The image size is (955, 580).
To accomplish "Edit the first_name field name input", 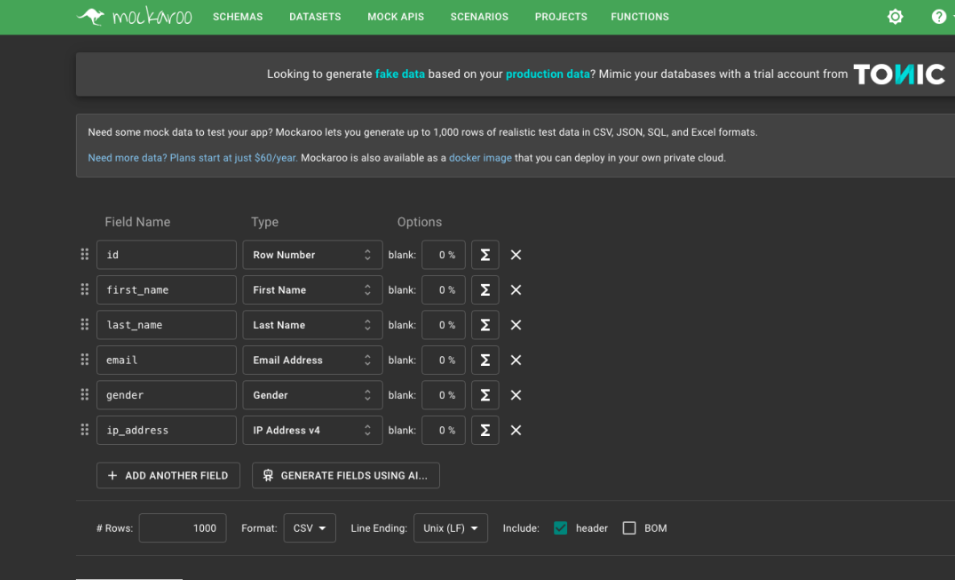I will coord(166,290).
